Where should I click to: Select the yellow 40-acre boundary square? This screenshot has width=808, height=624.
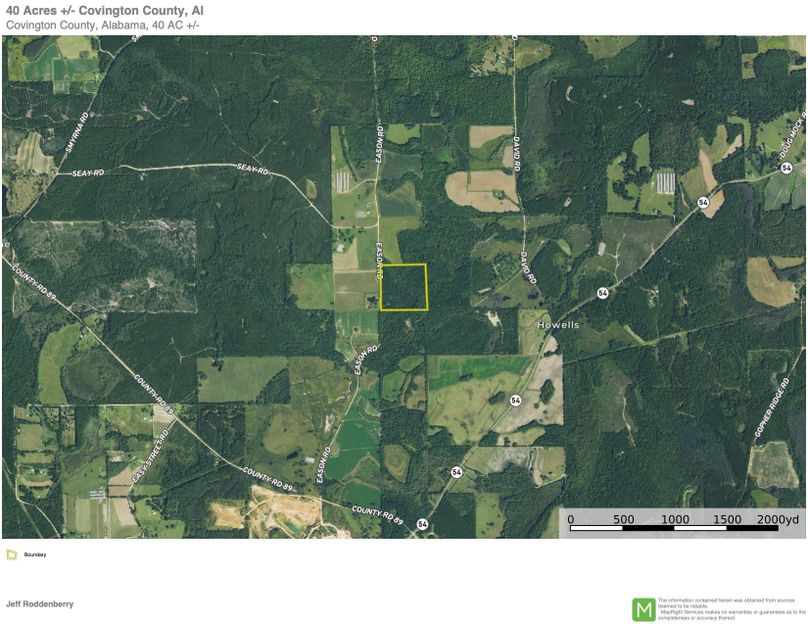403,287
